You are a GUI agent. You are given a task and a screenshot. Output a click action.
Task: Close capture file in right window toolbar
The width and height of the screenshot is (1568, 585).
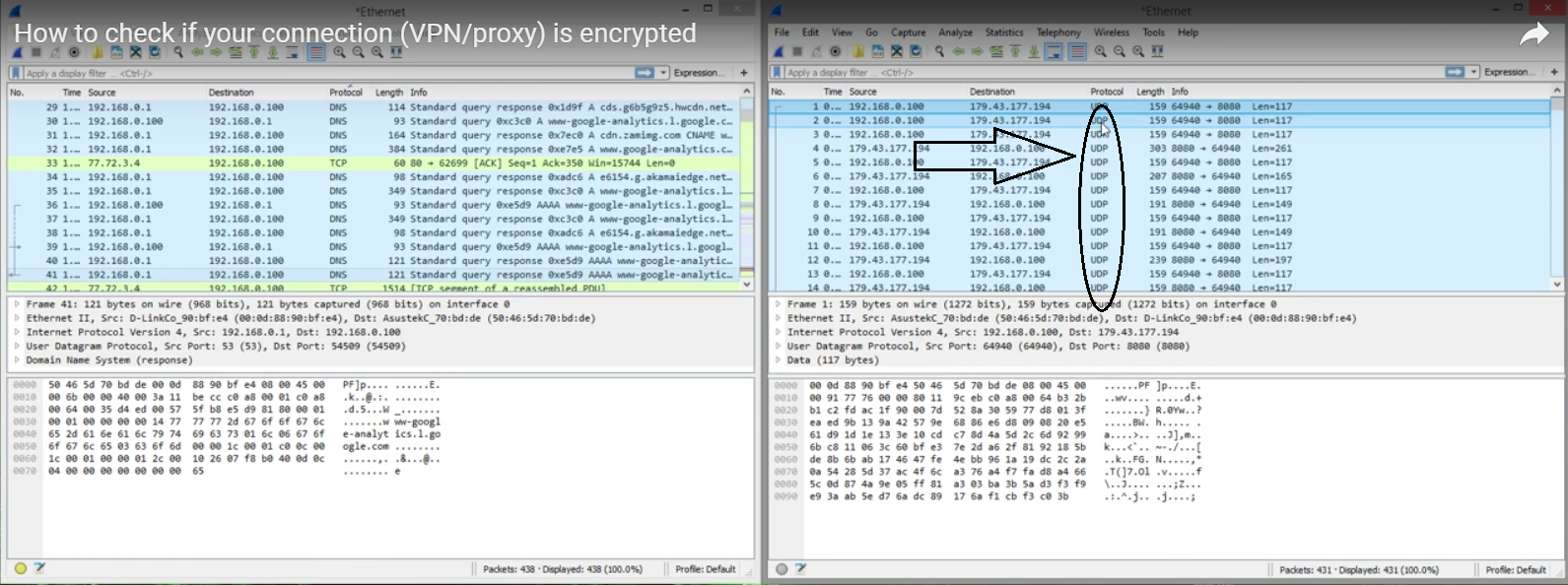coord(897,51)
